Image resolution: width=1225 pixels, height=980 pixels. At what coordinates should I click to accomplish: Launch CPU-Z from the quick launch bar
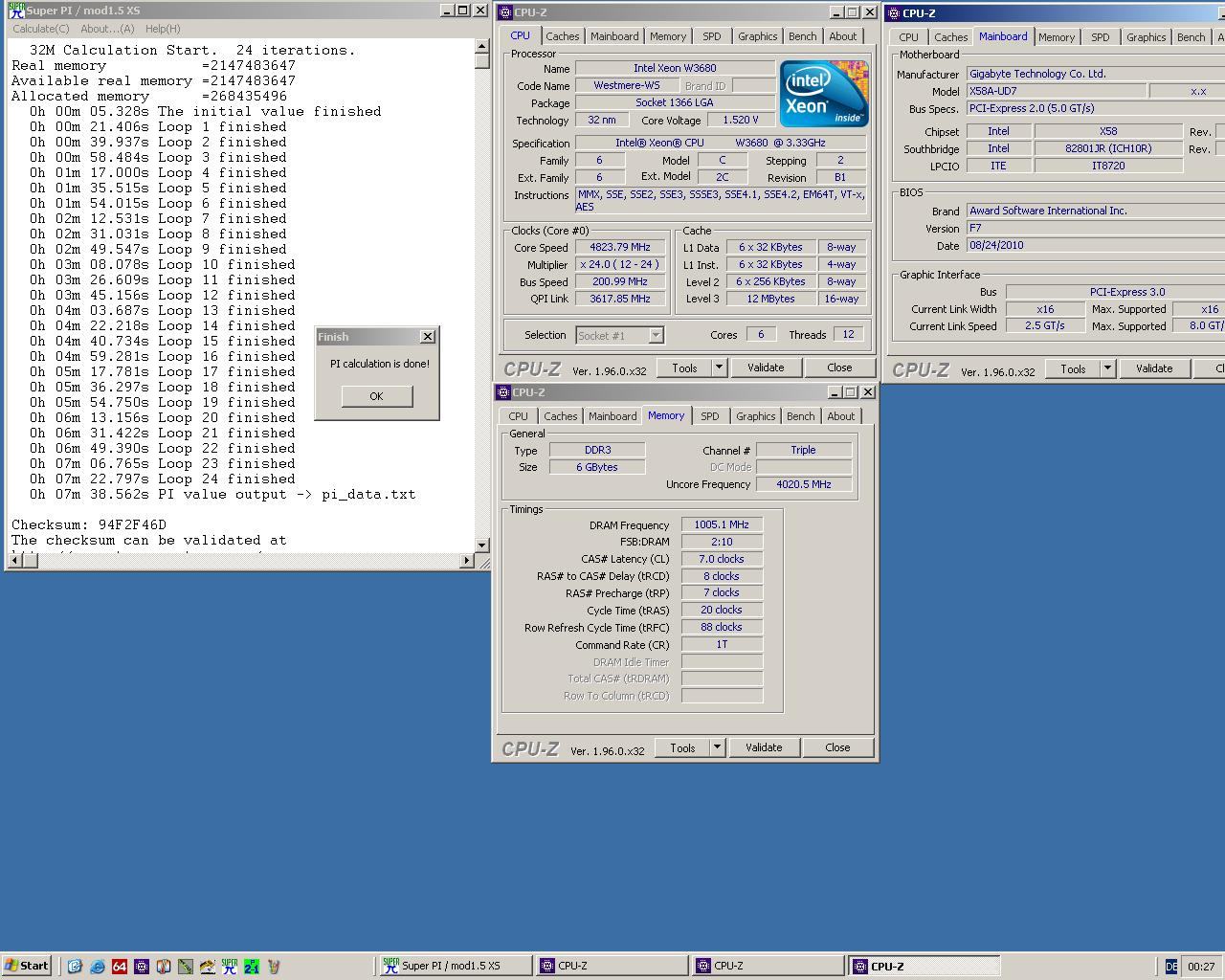[x=141, y=967]
